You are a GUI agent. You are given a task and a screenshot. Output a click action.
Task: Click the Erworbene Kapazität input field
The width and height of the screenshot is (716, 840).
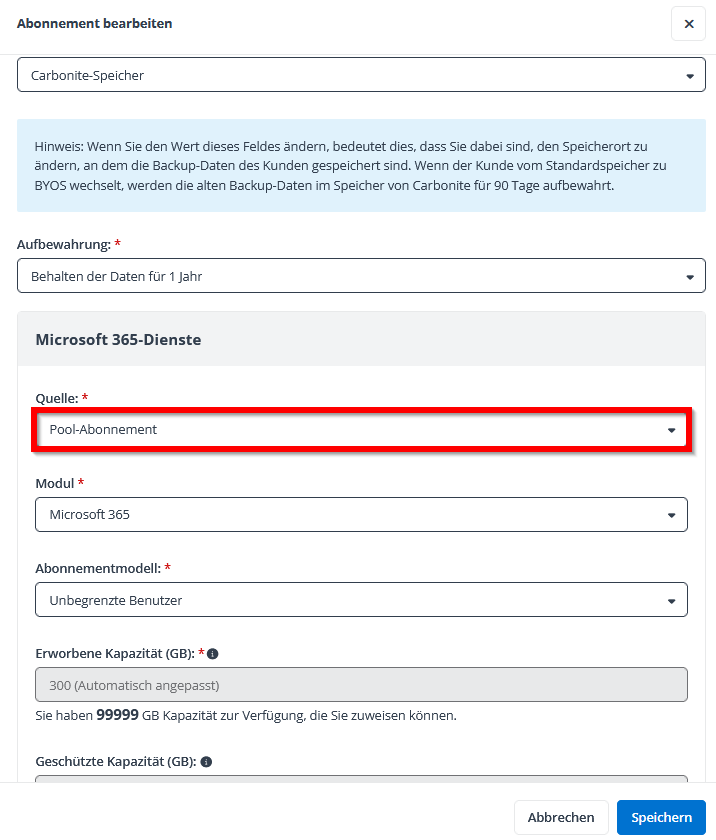coord(361,685)
